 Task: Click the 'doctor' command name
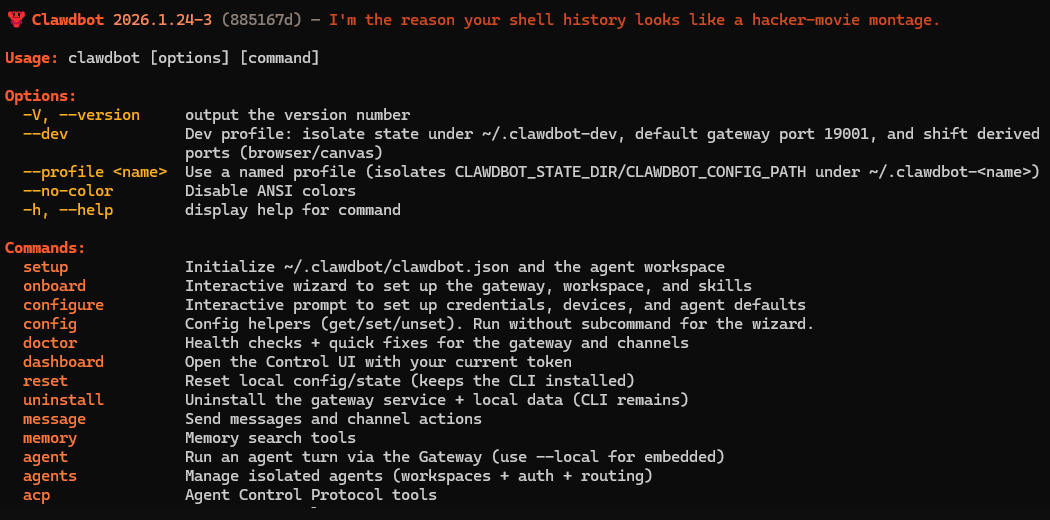click(50, 343)
